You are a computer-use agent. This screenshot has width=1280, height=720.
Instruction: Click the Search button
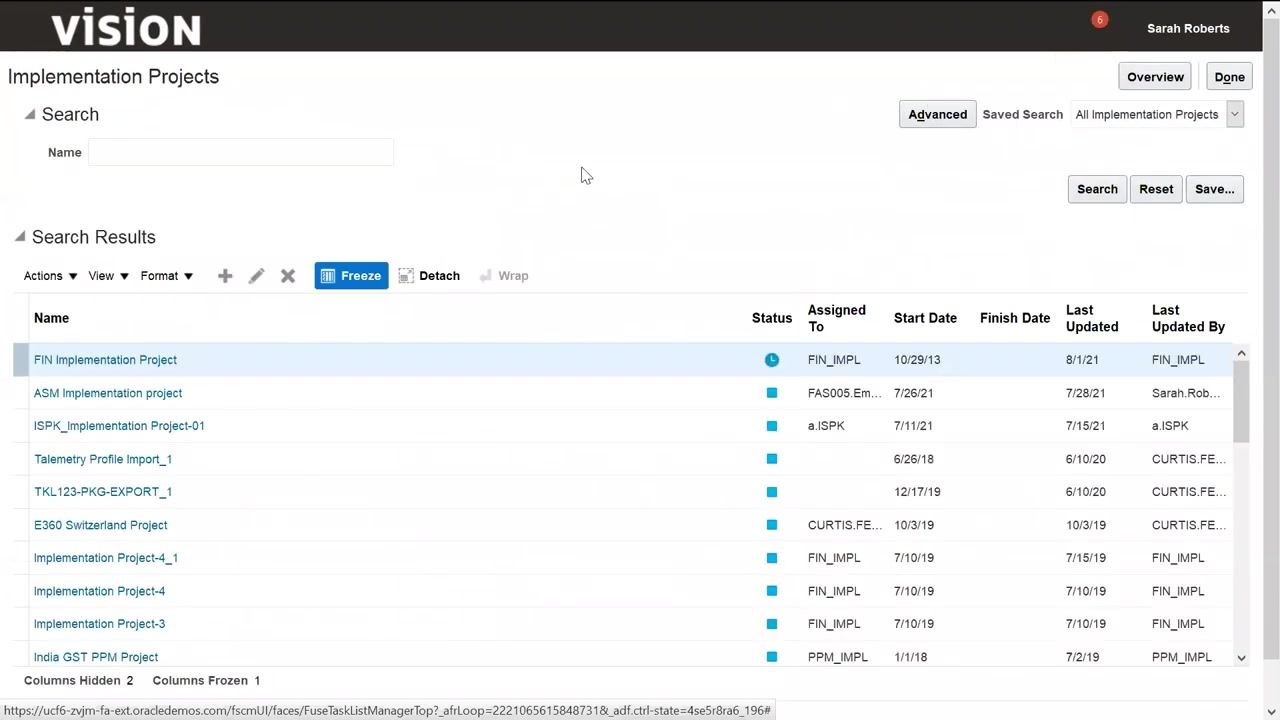click(x=1097, y=189)
